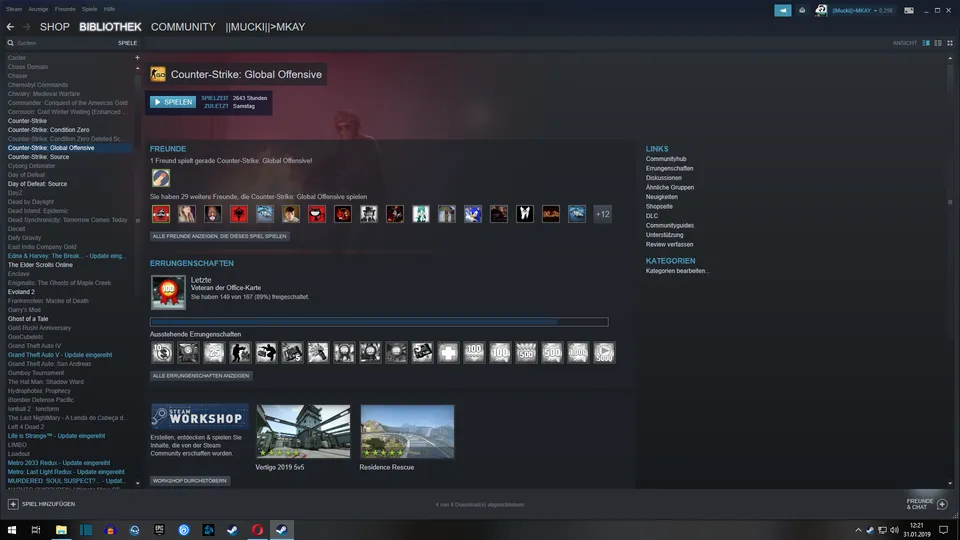Select Day of Defeat: Source in list
Viewport: 960px width, 540px height.
click(x=37, y=184)
